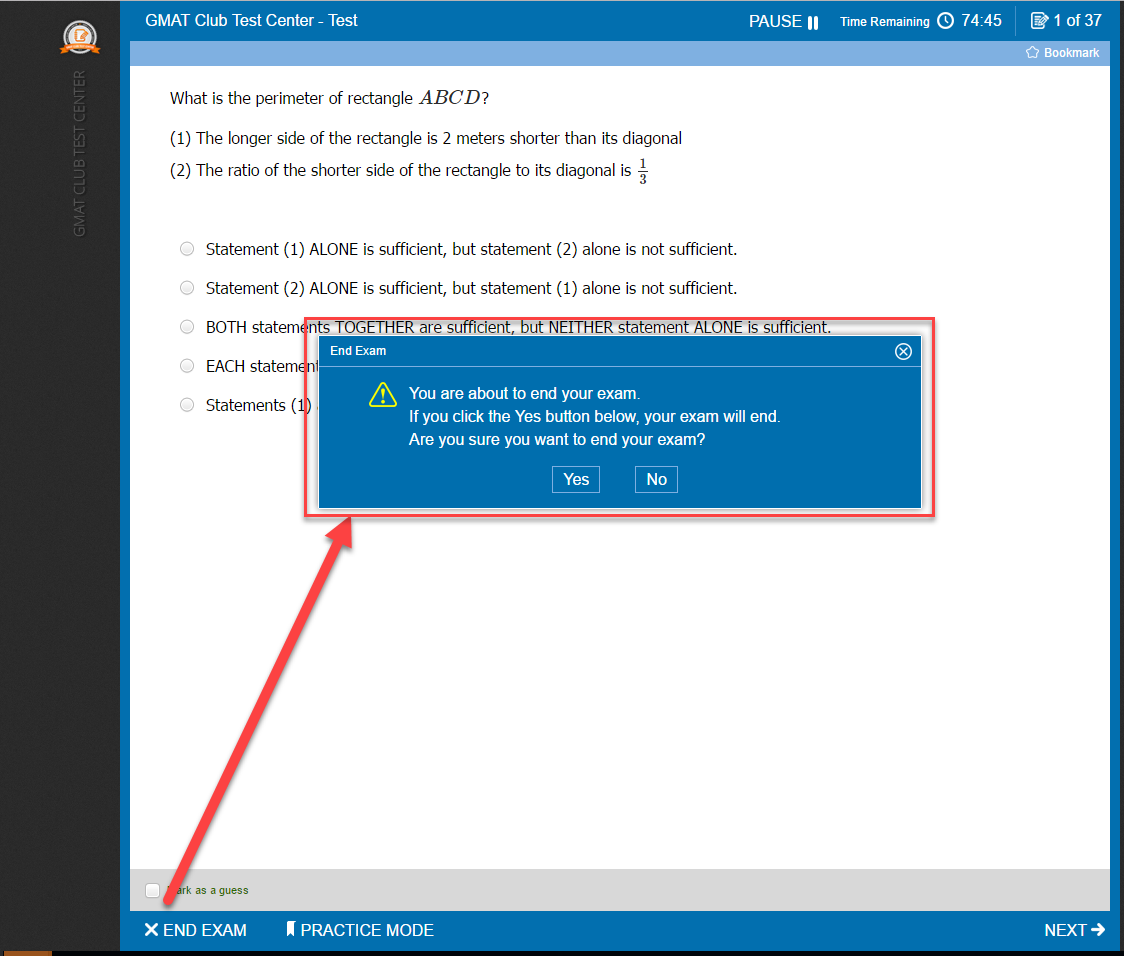The image size is (1124, 956).
Task: Select 'EACH statement' radio option
Action: click(187, 366)
